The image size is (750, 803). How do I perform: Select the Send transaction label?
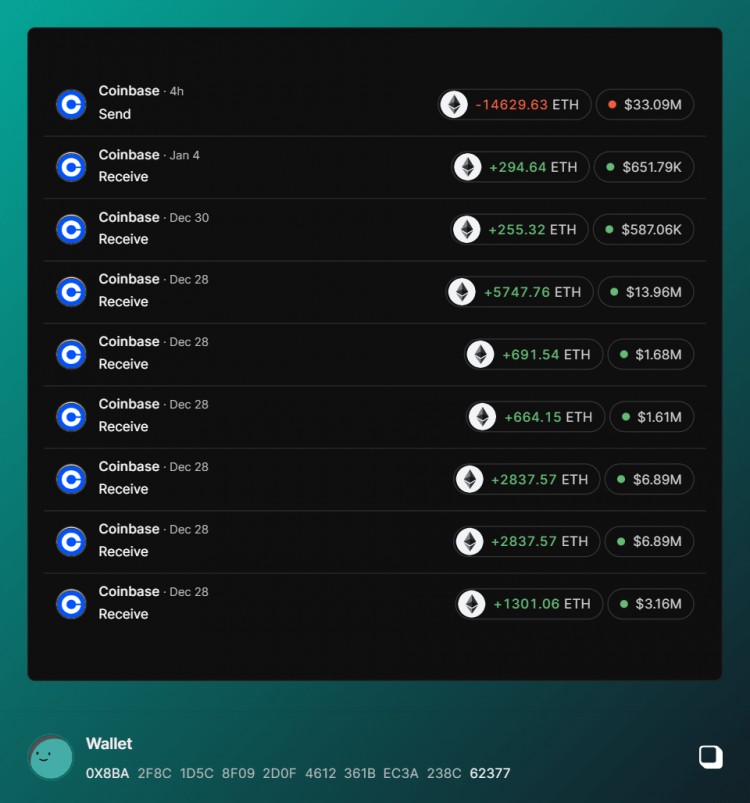[114, 114]
